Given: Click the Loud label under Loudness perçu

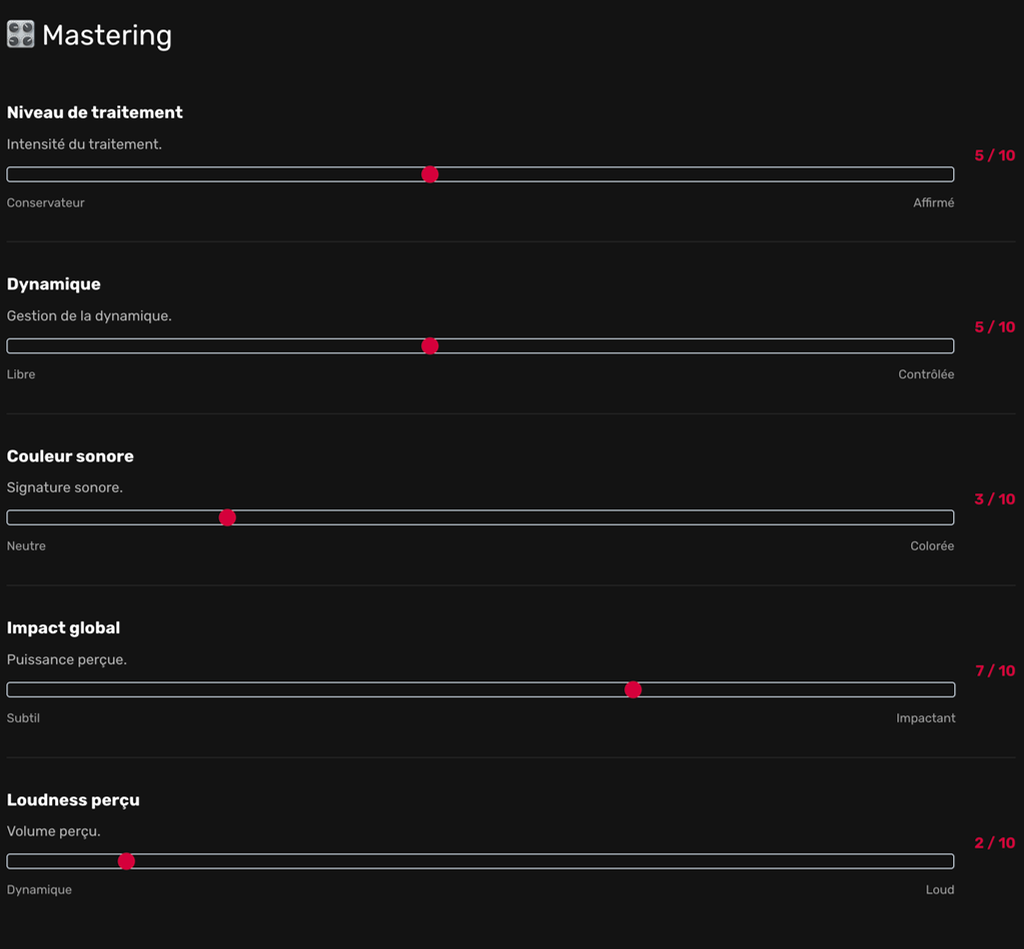Looking at the screenshot, I should point(940,890).
